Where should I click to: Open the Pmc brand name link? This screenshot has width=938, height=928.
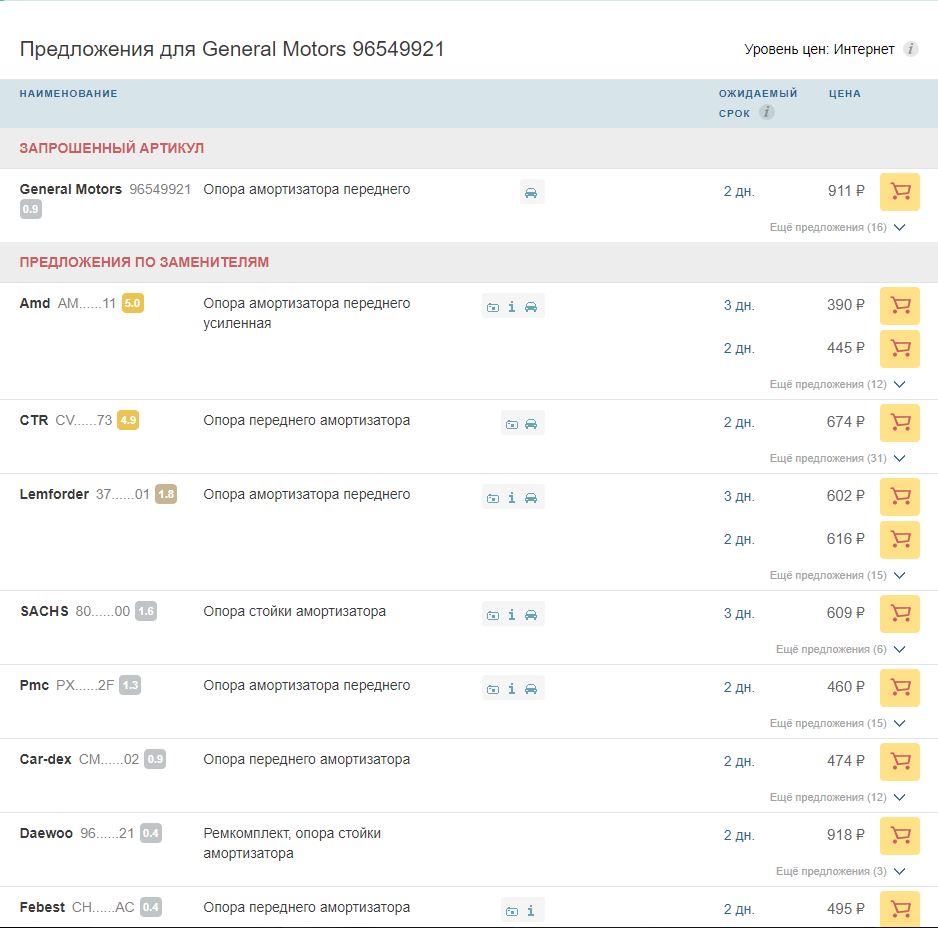(34, 685)
